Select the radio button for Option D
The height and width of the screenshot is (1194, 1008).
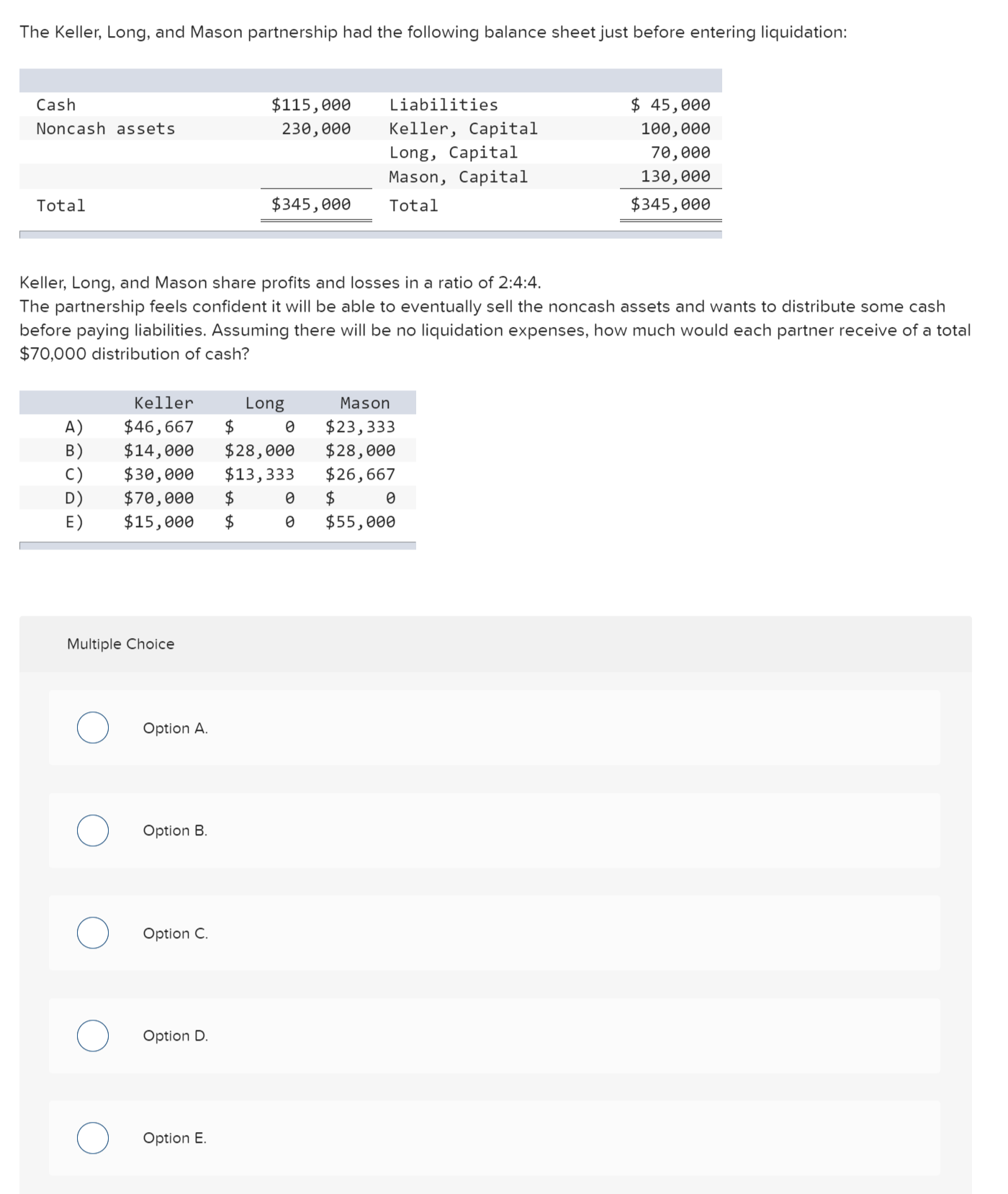pyautogui.click(x=92, y=1036)
